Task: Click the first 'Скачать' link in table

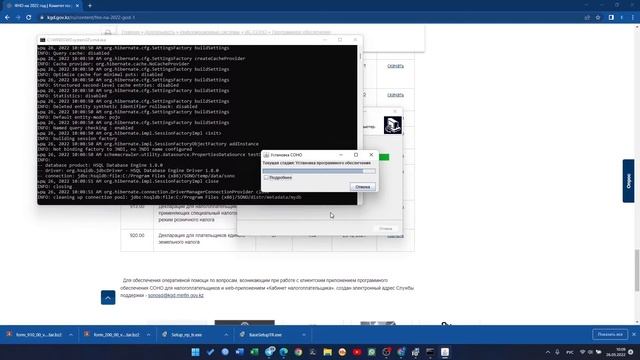Action: pyautogui.click(x=395, y=66)
